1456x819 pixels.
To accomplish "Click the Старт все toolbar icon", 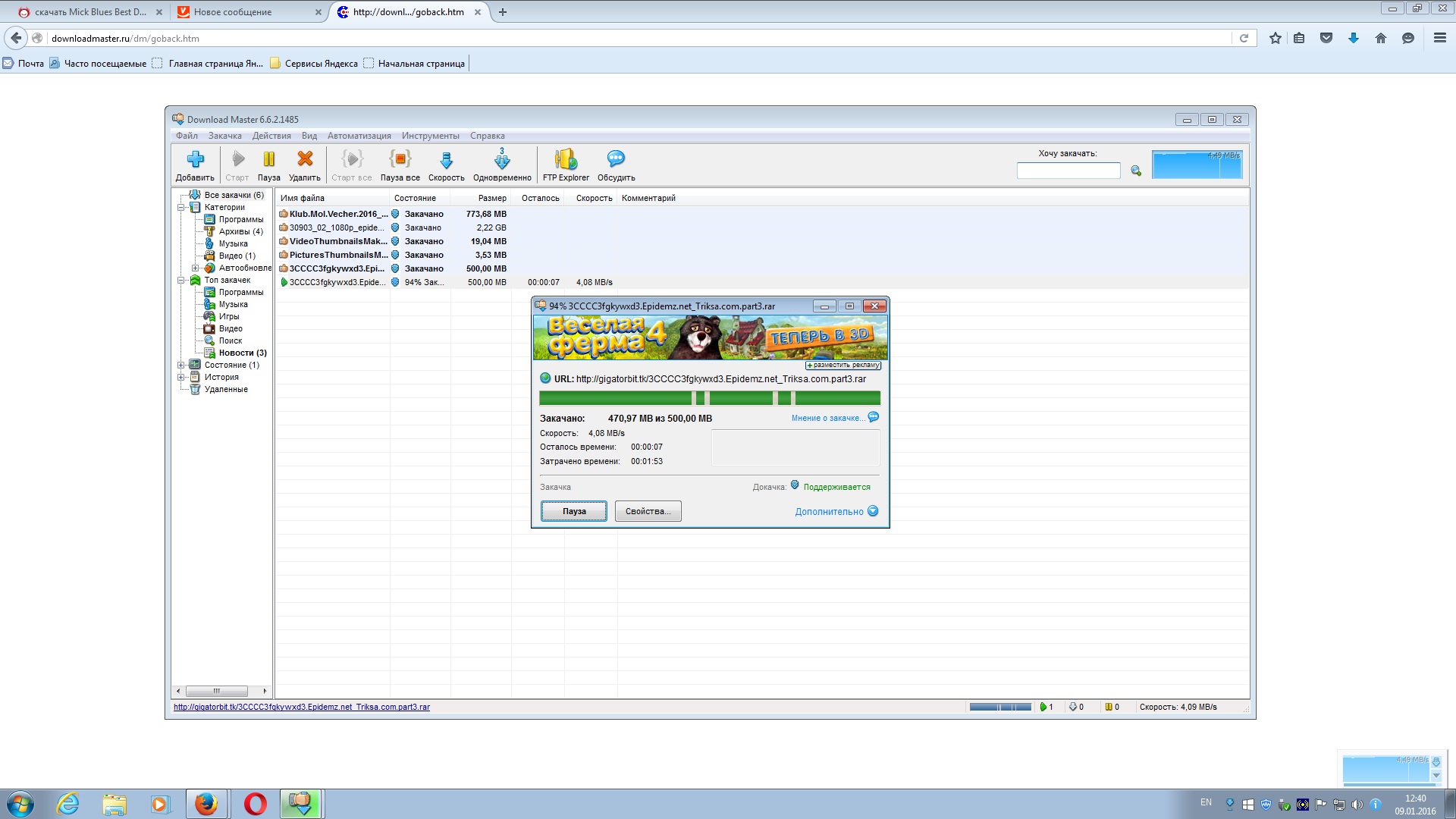I will [x=353, y=158].
